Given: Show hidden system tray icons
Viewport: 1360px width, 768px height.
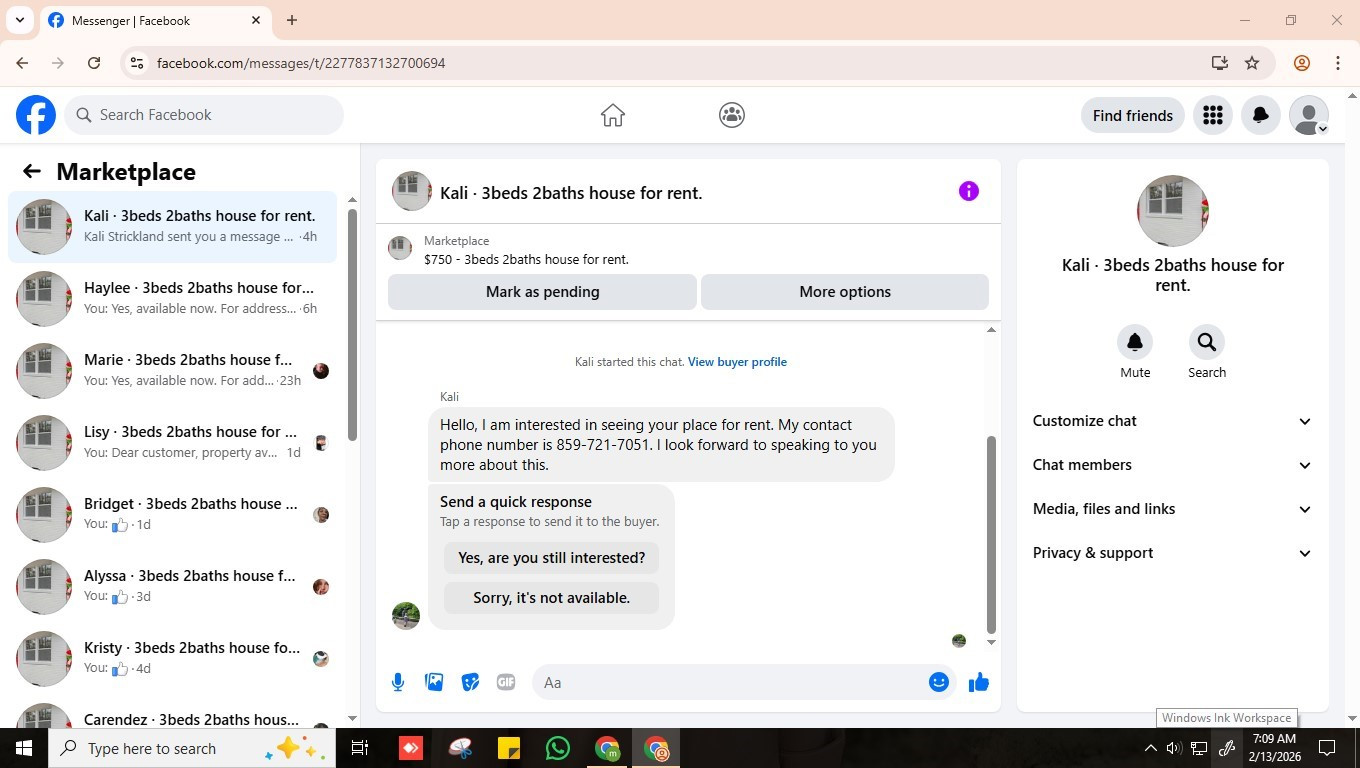Looking at the screenshot, I should click(x=1150, y=748).
